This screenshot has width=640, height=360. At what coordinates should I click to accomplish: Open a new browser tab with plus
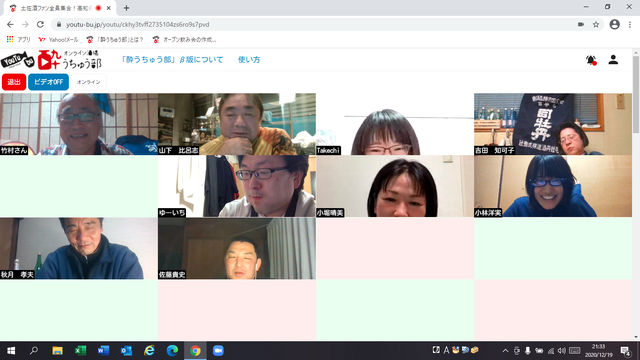126,8
